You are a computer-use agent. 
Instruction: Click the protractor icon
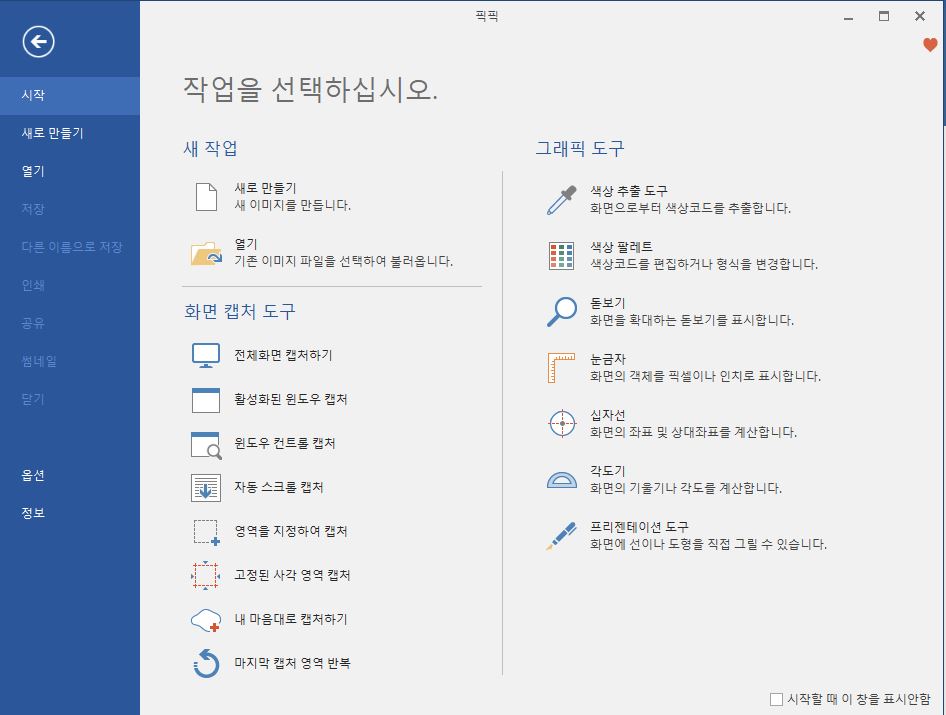click(x=562, y=480)
